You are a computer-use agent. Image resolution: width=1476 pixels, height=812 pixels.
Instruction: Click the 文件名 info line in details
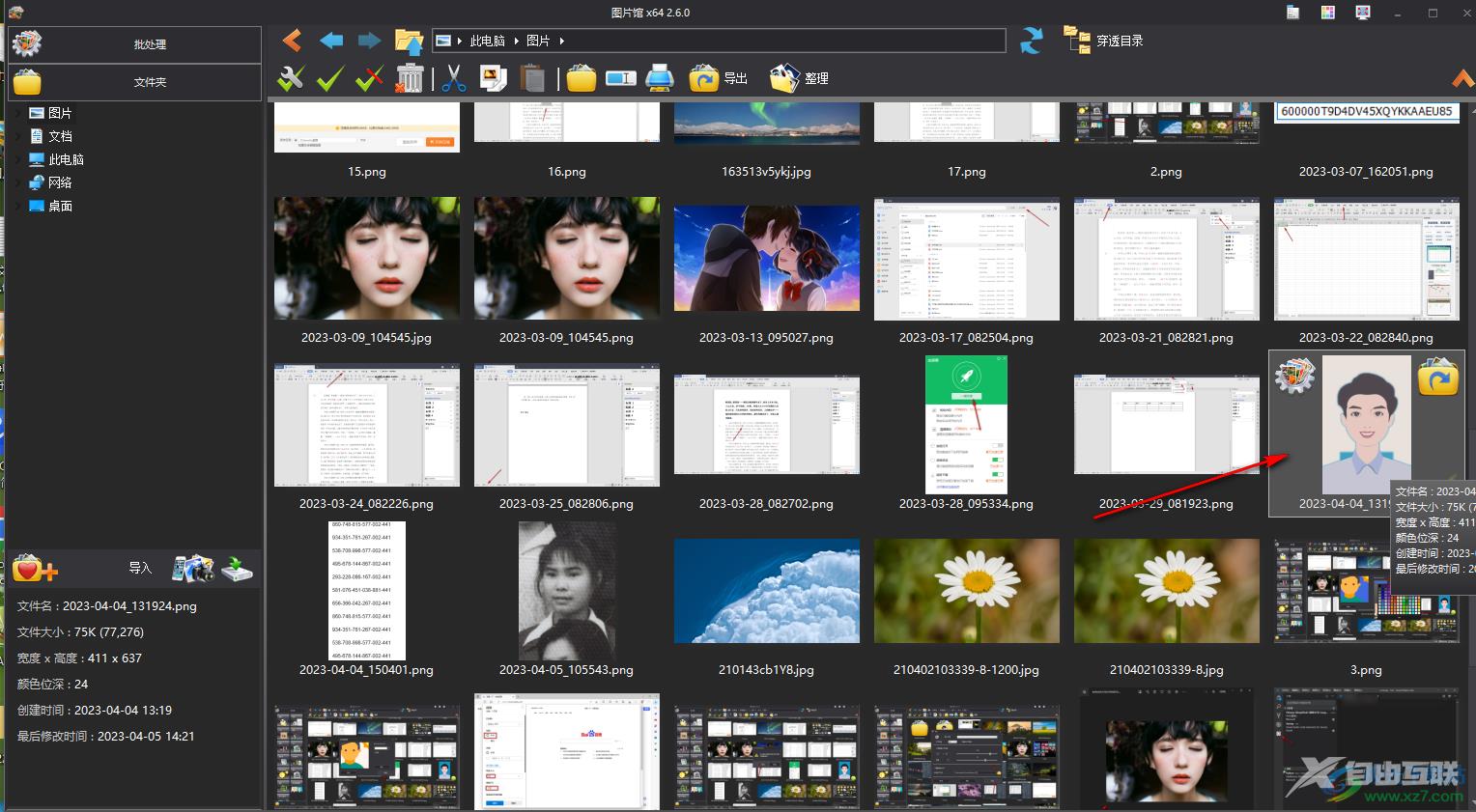[107, 606]
